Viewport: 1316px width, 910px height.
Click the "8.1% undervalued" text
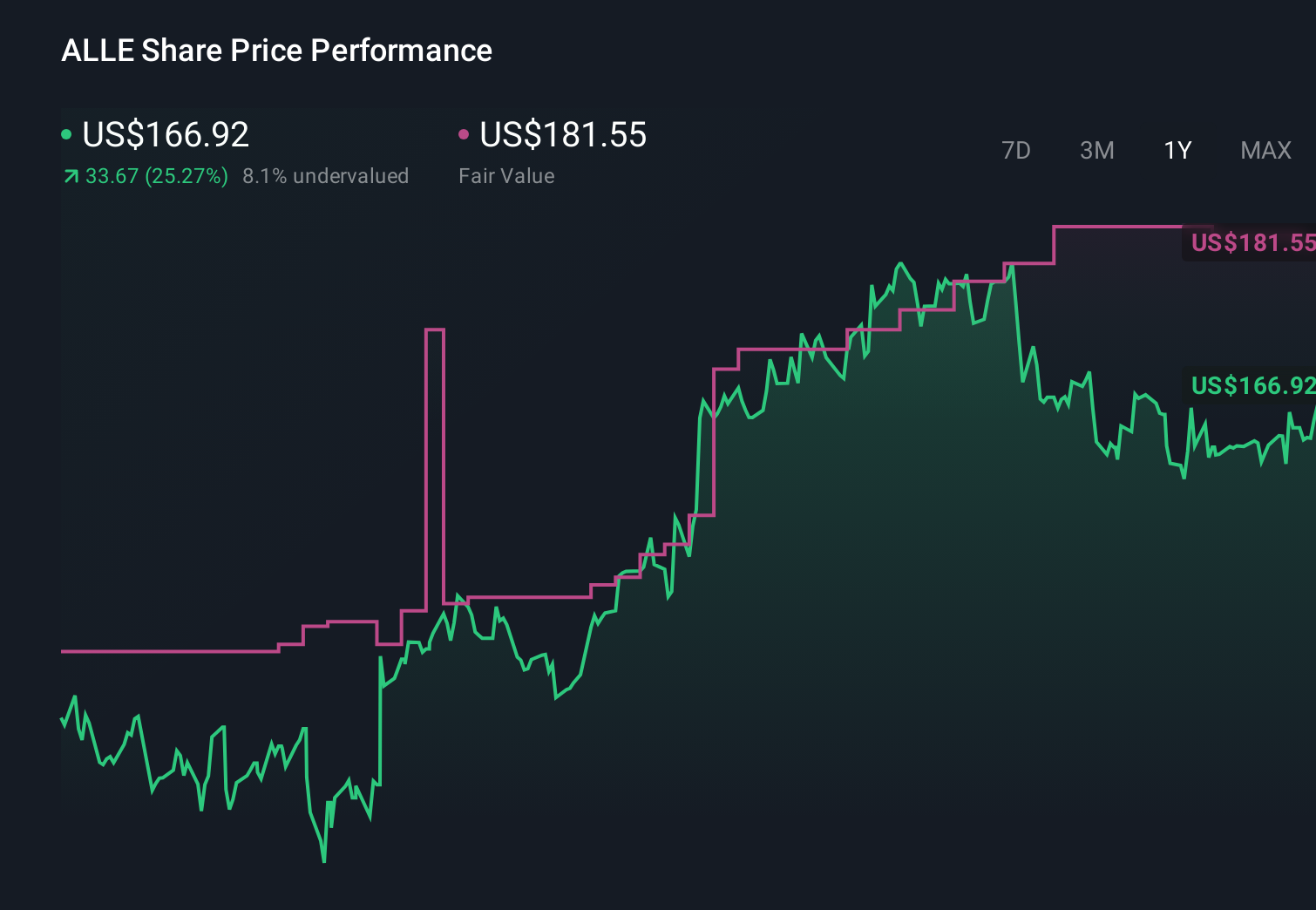click(x=325, y=176)
